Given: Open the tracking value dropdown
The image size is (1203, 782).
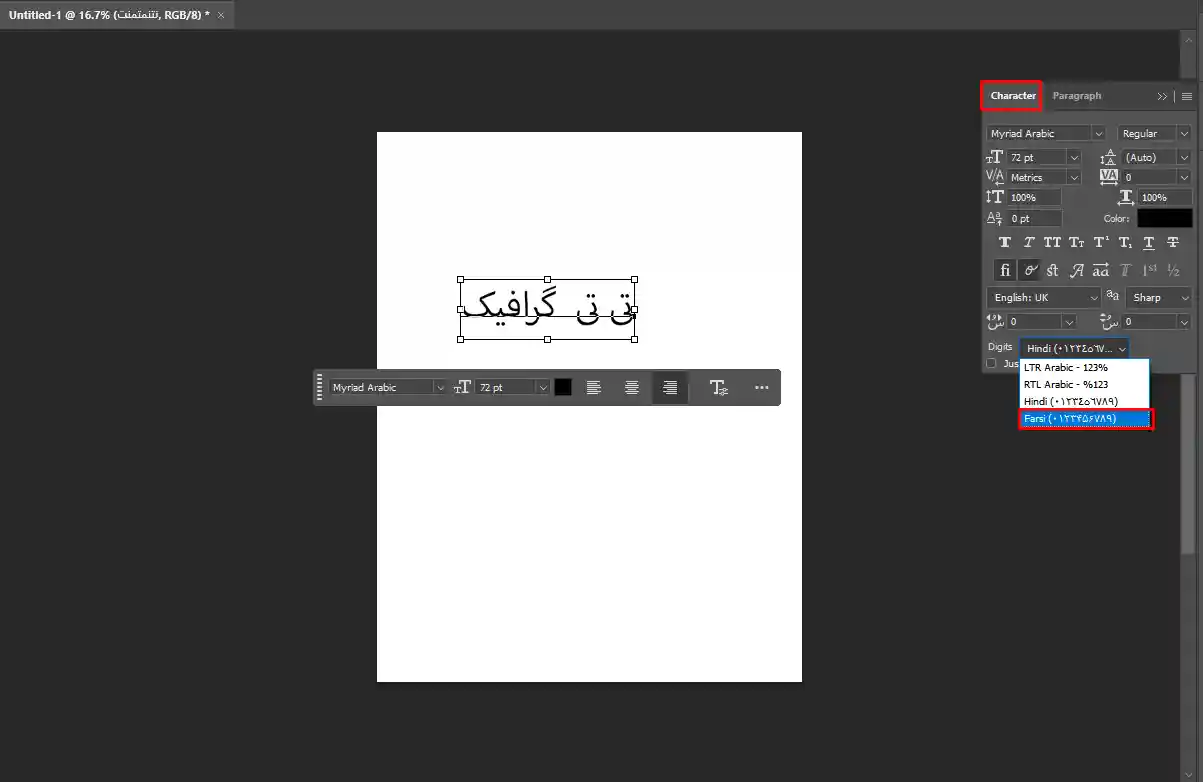Looking at the screenshot, I should [x=1184, y=178].
